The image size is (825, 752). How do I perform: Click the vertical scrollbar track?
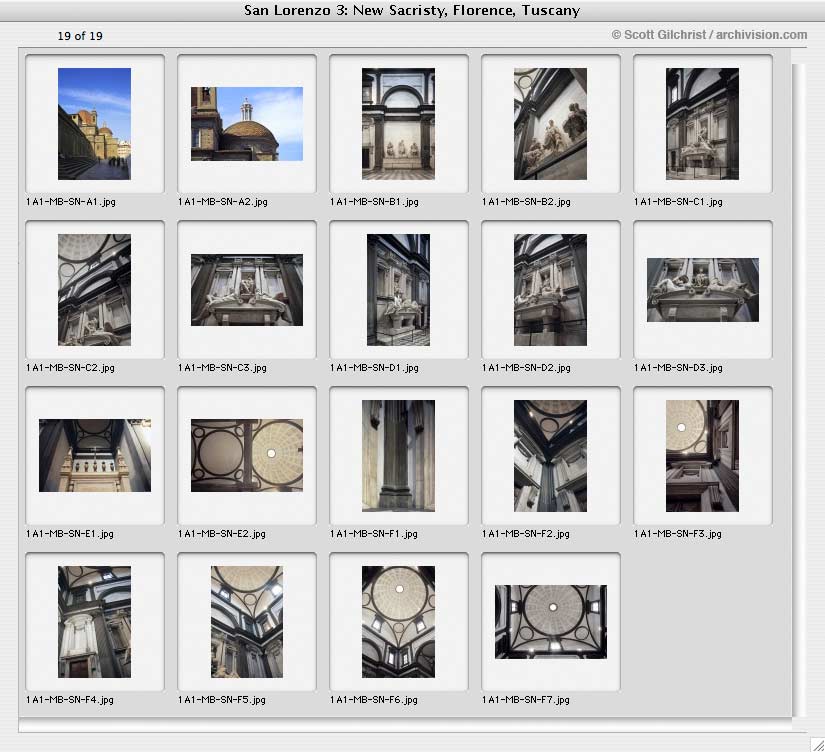[x=799, y=389]
